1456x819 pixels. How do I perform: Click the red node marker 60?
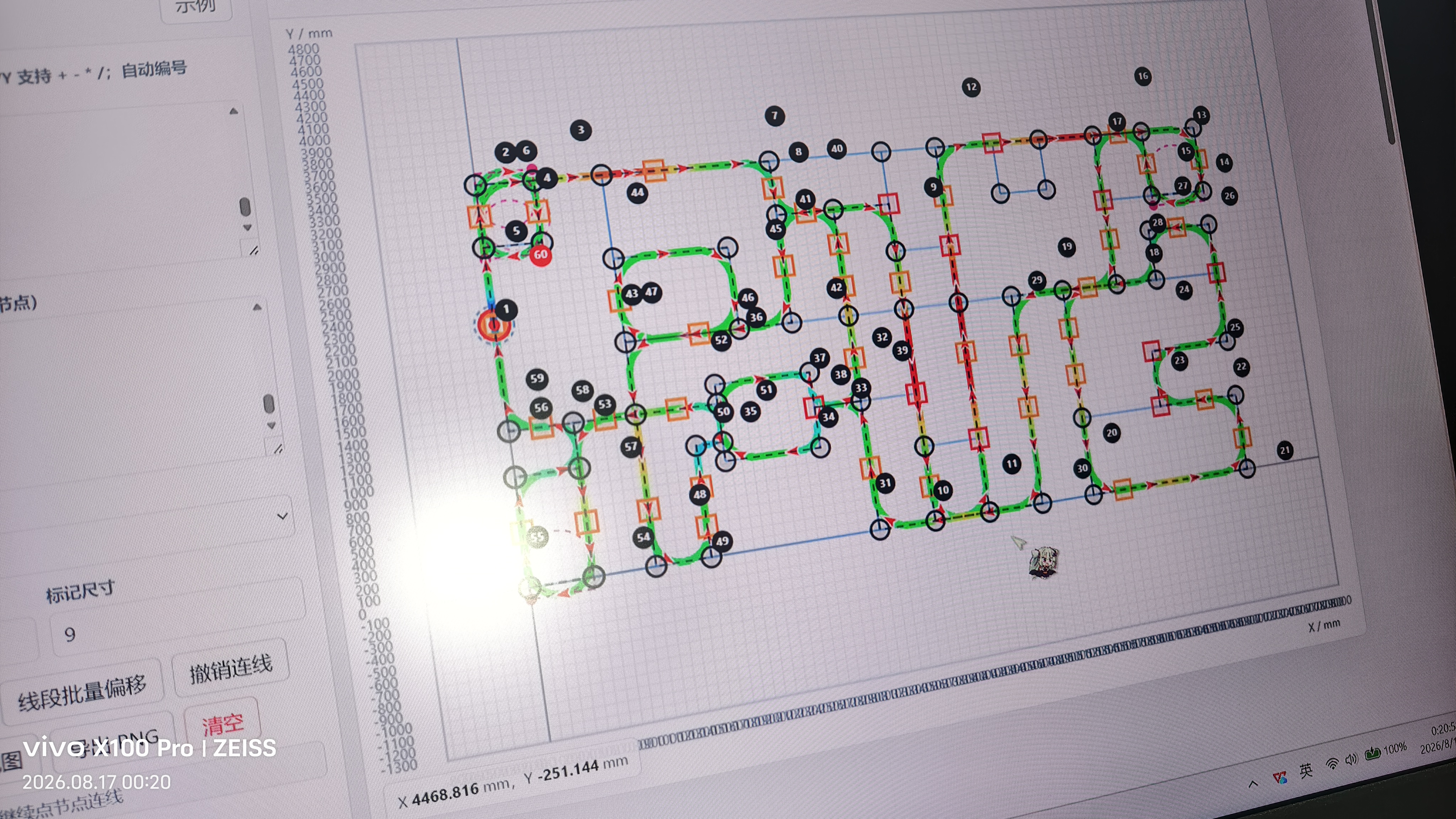(540, 255)
